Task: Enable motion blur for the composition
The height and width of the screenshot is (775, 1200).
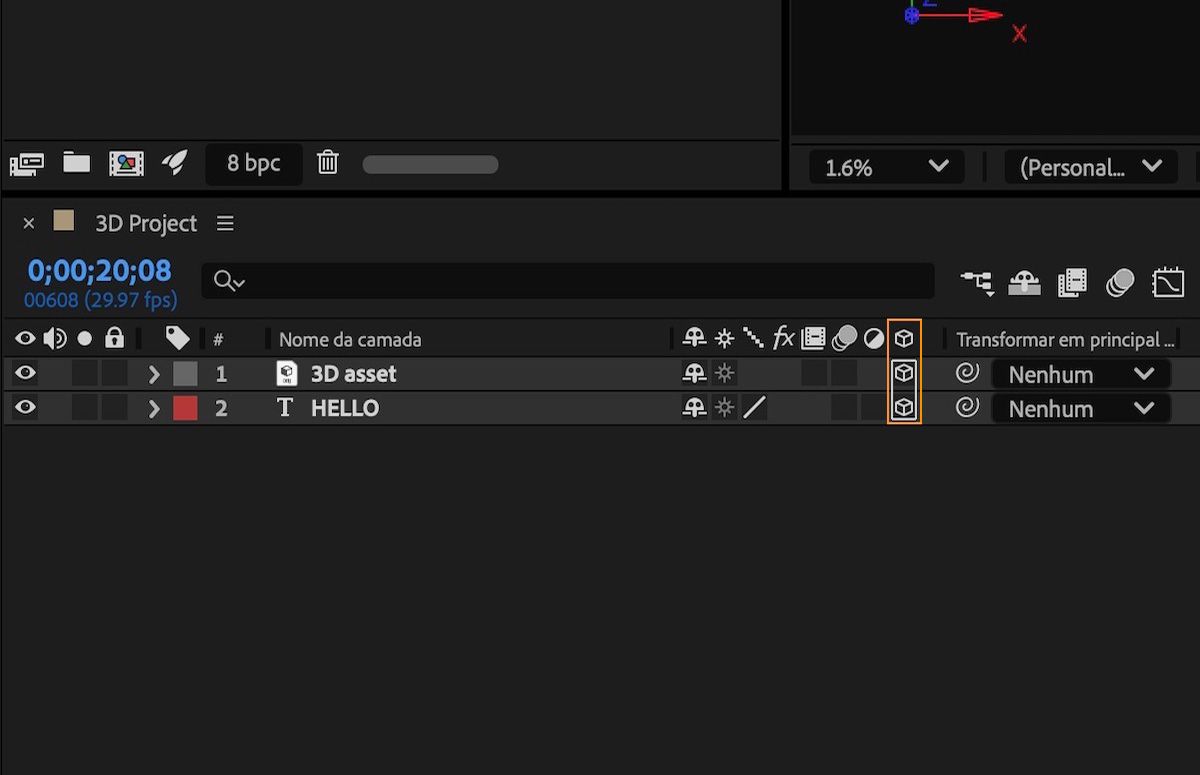Action: coord(1119,283)
